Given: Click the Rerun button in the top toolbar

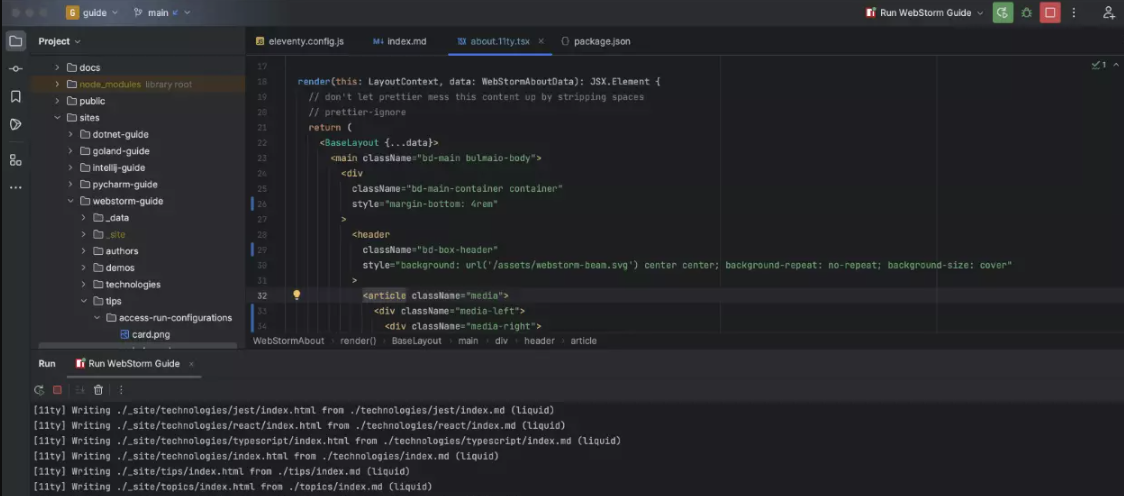Looking at the screenshot, I should click(1002, 13).
